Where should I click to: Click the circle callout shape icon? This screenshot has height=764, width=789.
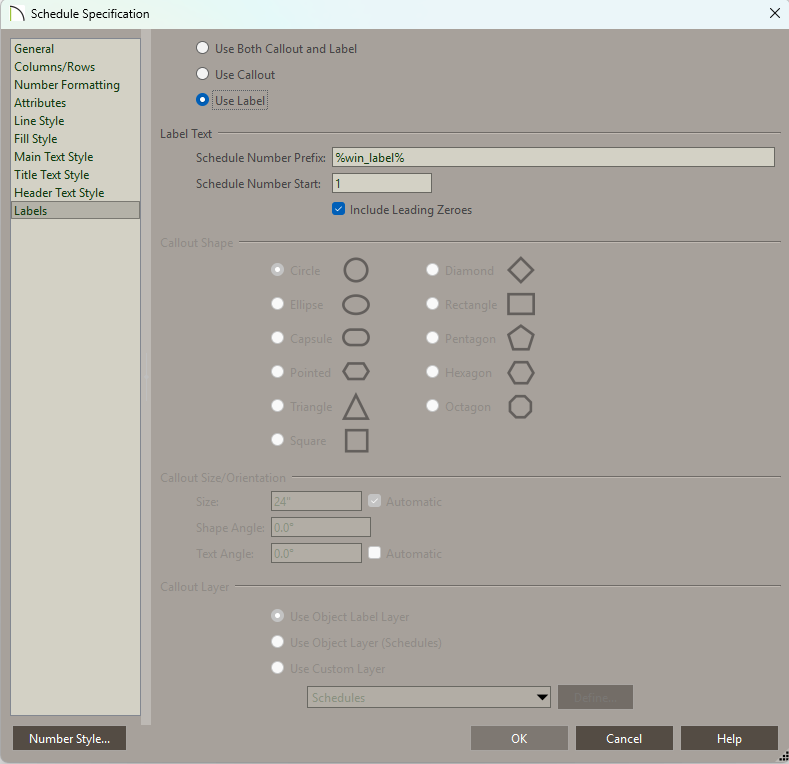coord(356,270)
